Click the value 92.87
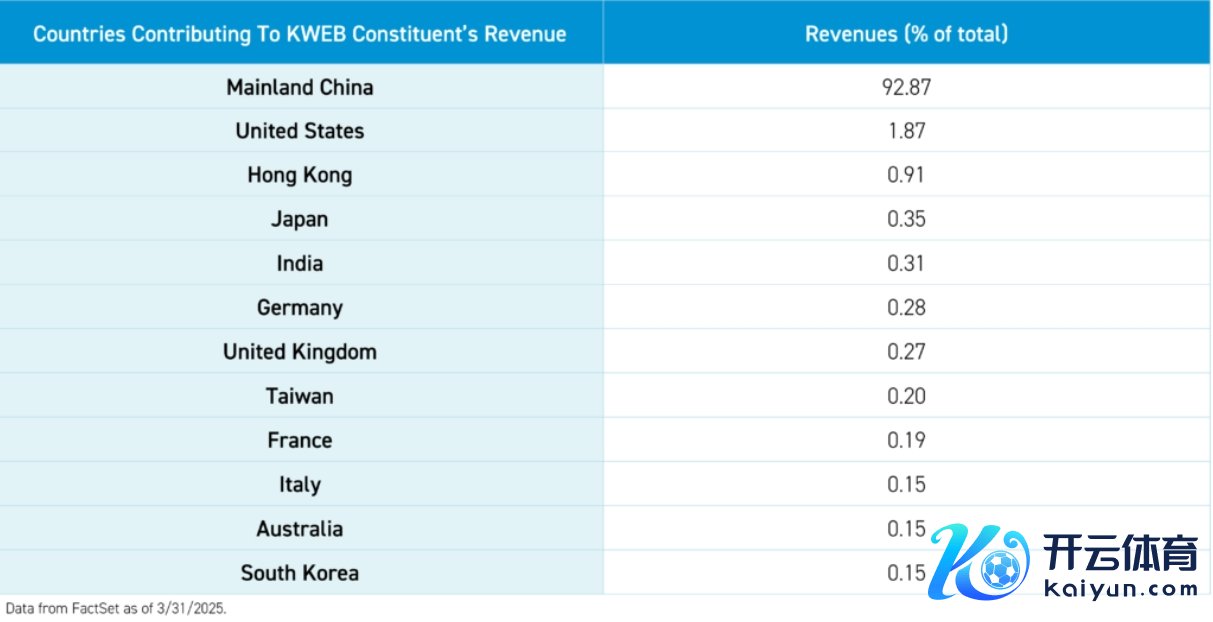Image resolution: width=1213 pixels, height=622 pixels. pyautogui.click(x=906, y=87)
